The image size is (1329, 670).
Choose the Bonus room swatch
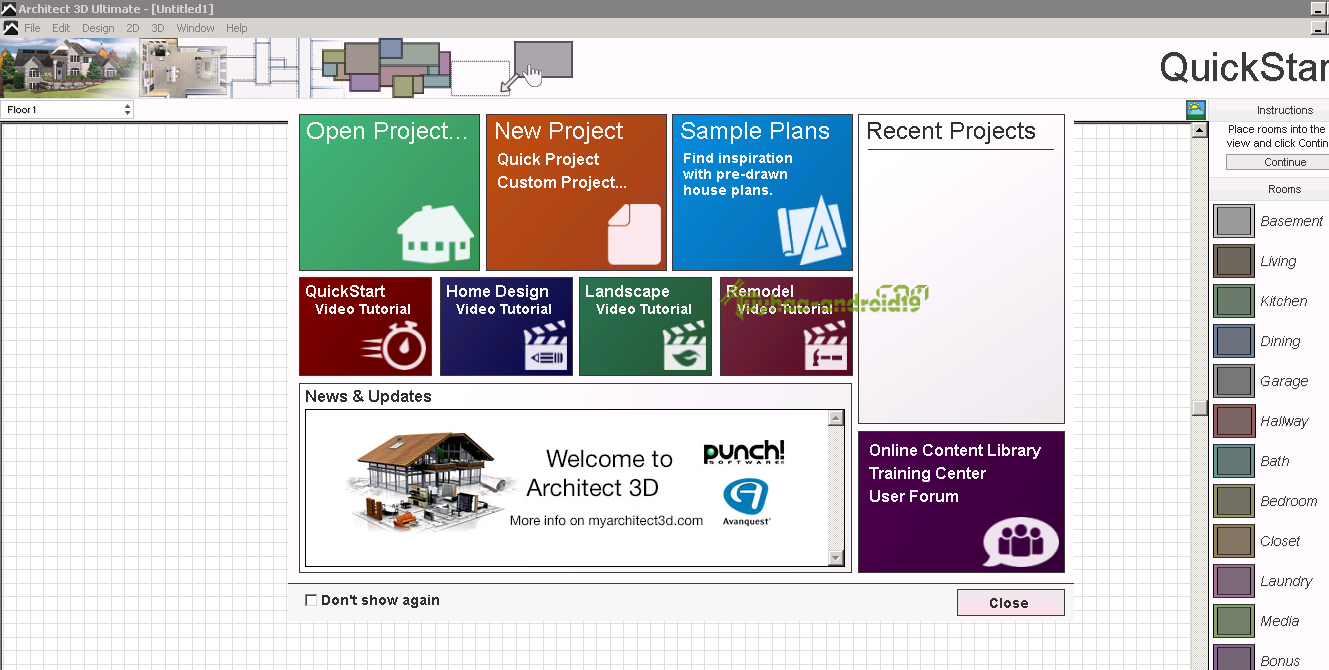(x=1234, y=658)
